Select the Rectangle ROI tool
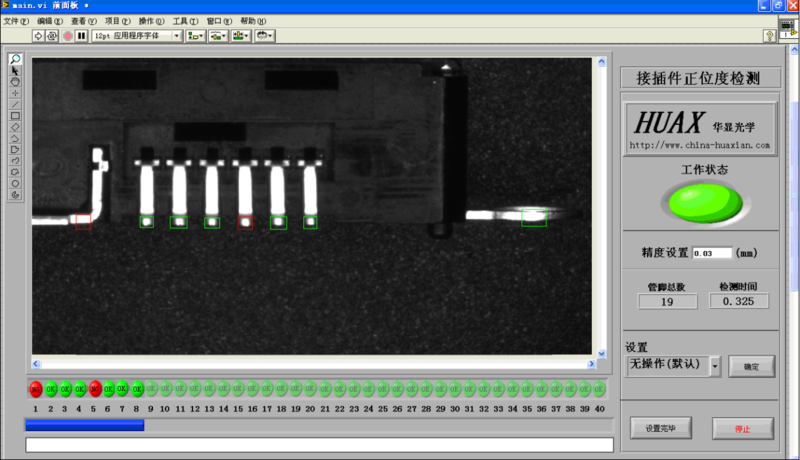The image size is (800, 460). 15,115
